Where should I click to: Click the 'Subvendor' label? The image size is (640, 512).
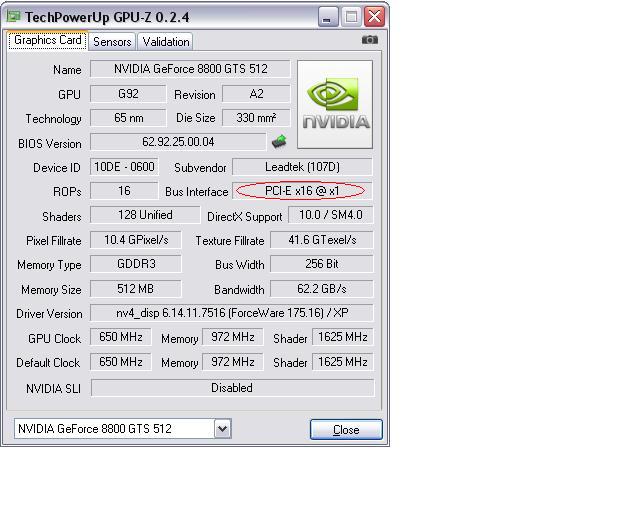(200, 168)
